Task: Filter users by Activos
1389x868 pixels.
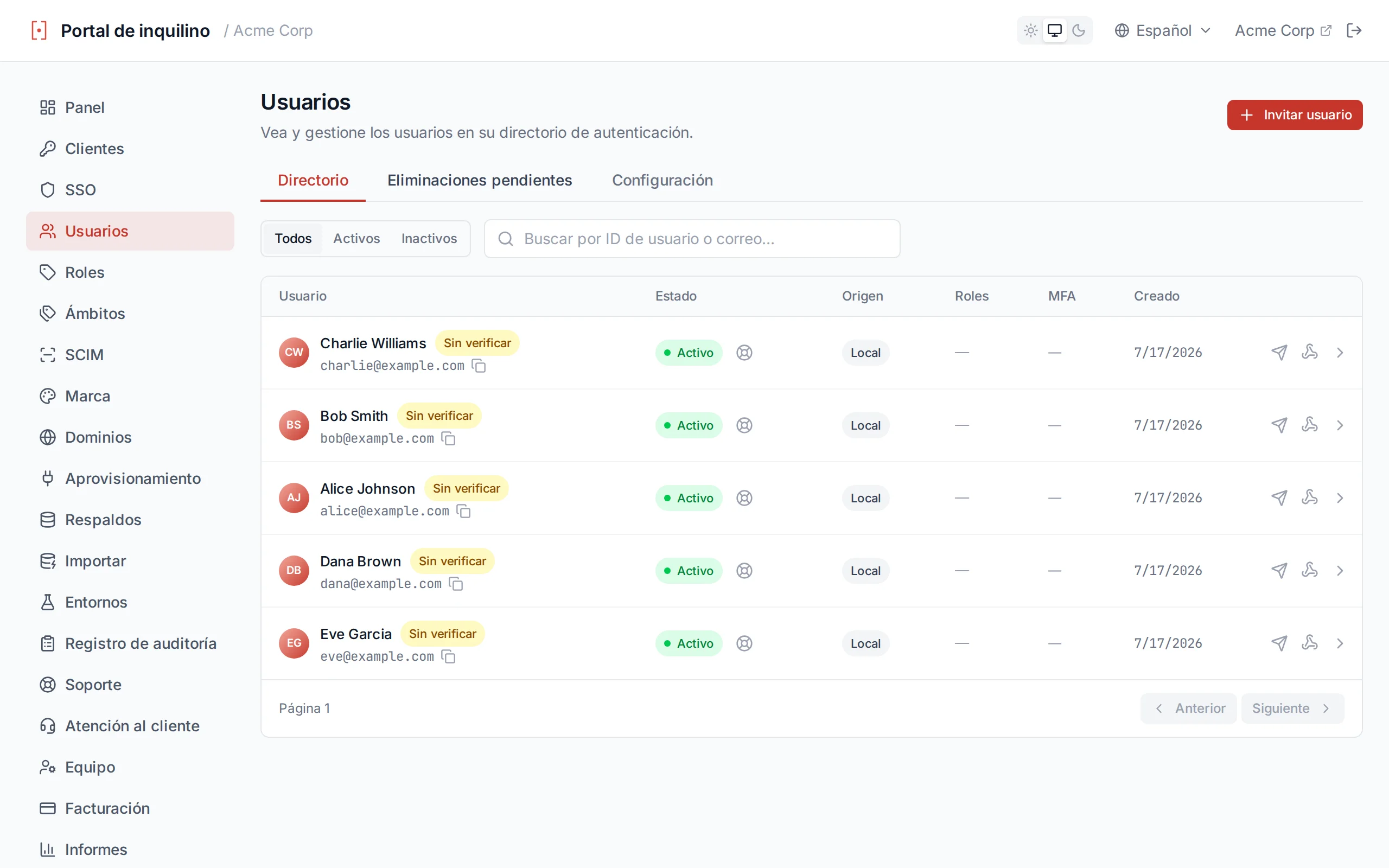Action: point(356,238)
